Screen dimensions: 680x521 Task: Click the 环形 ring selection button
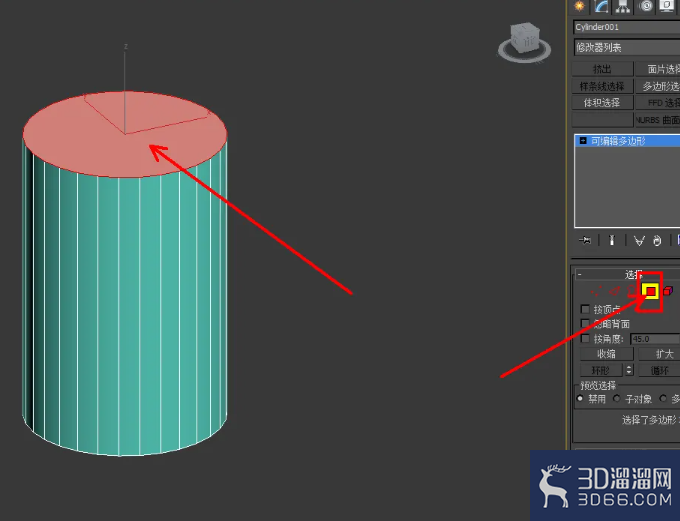(602, 370)
